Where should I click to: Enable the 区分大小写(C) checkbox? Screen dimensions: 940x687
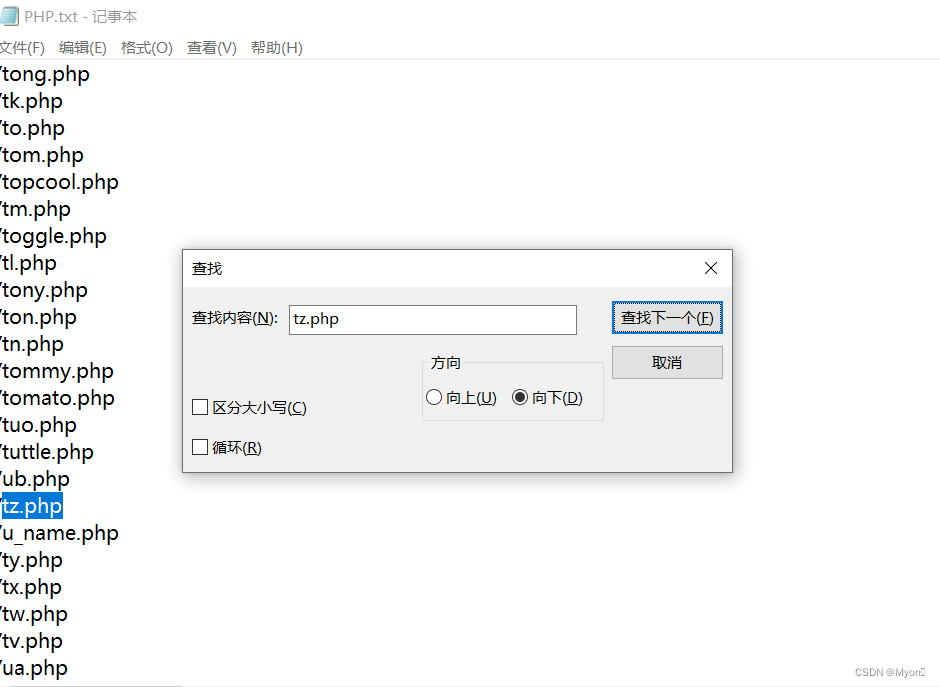coord(199,407)
